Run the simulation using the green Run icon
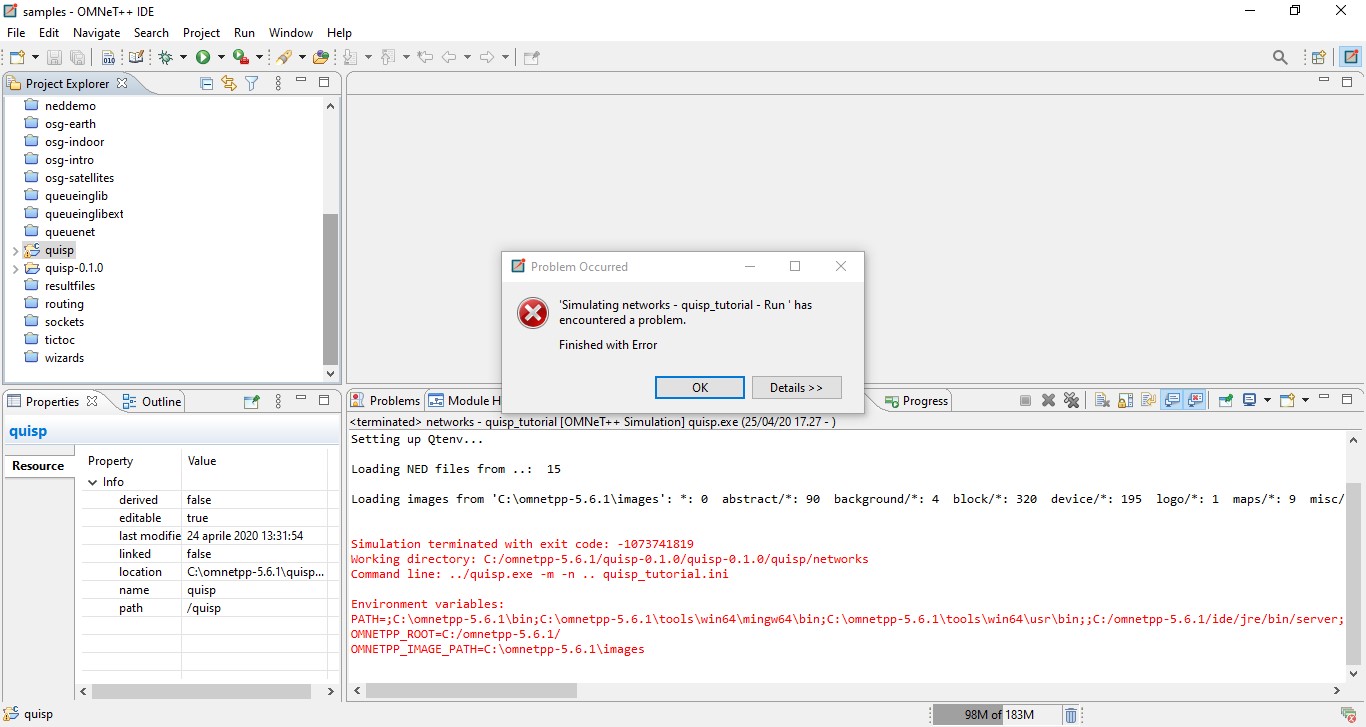1366x727 pixels. (203, 57)
